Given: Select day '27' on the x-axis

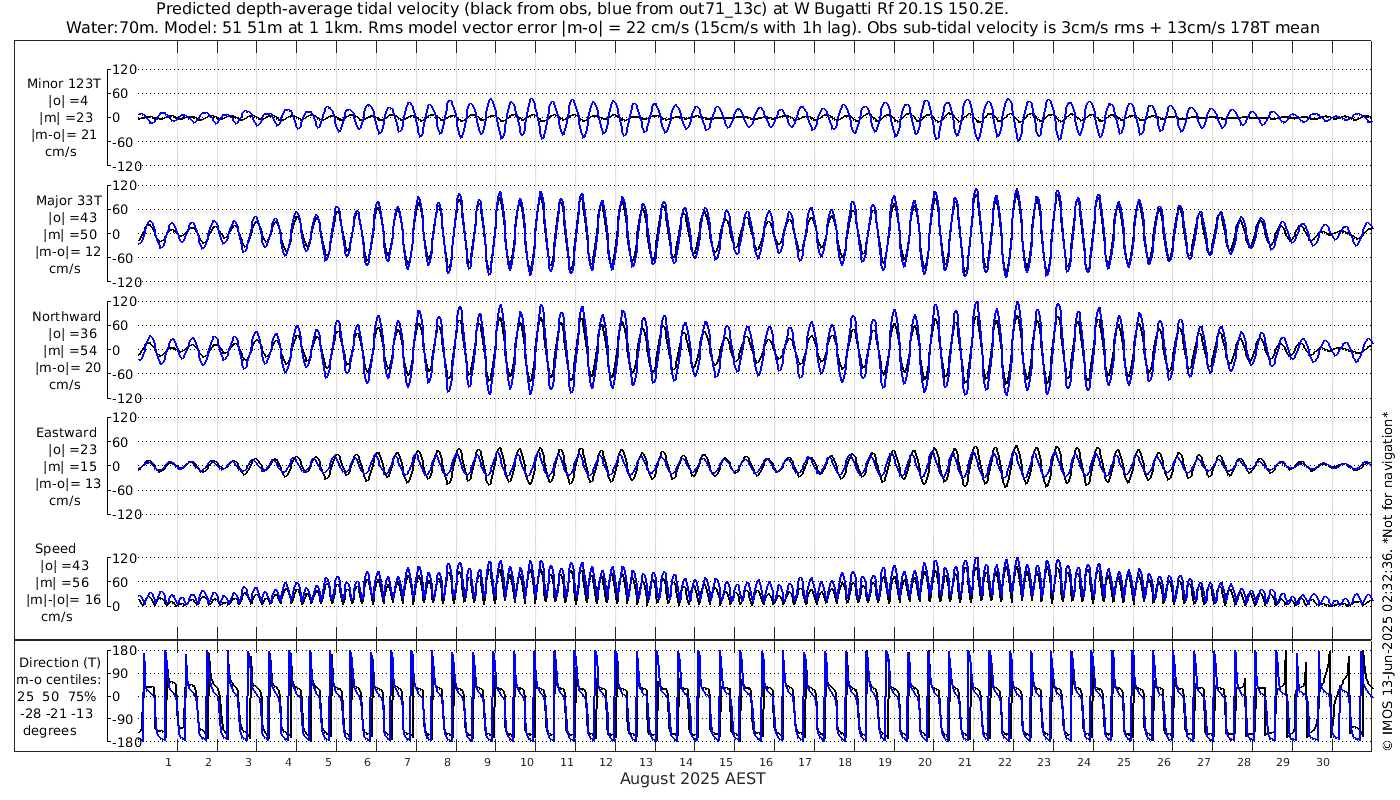Looking at the screenshot, I should [x=1204, y=762].
